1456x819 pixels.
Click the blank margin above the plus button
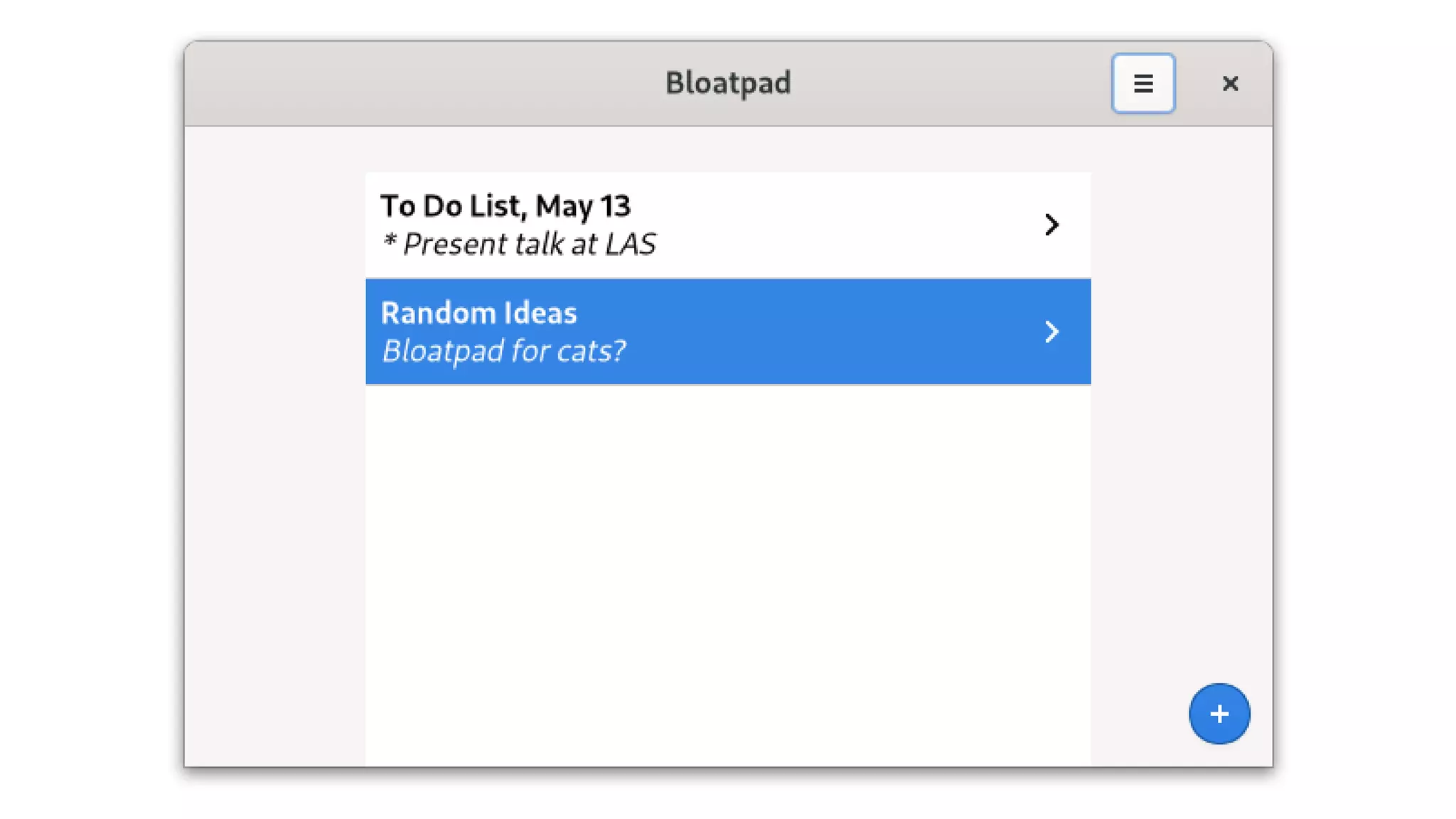click(1182, 498)
